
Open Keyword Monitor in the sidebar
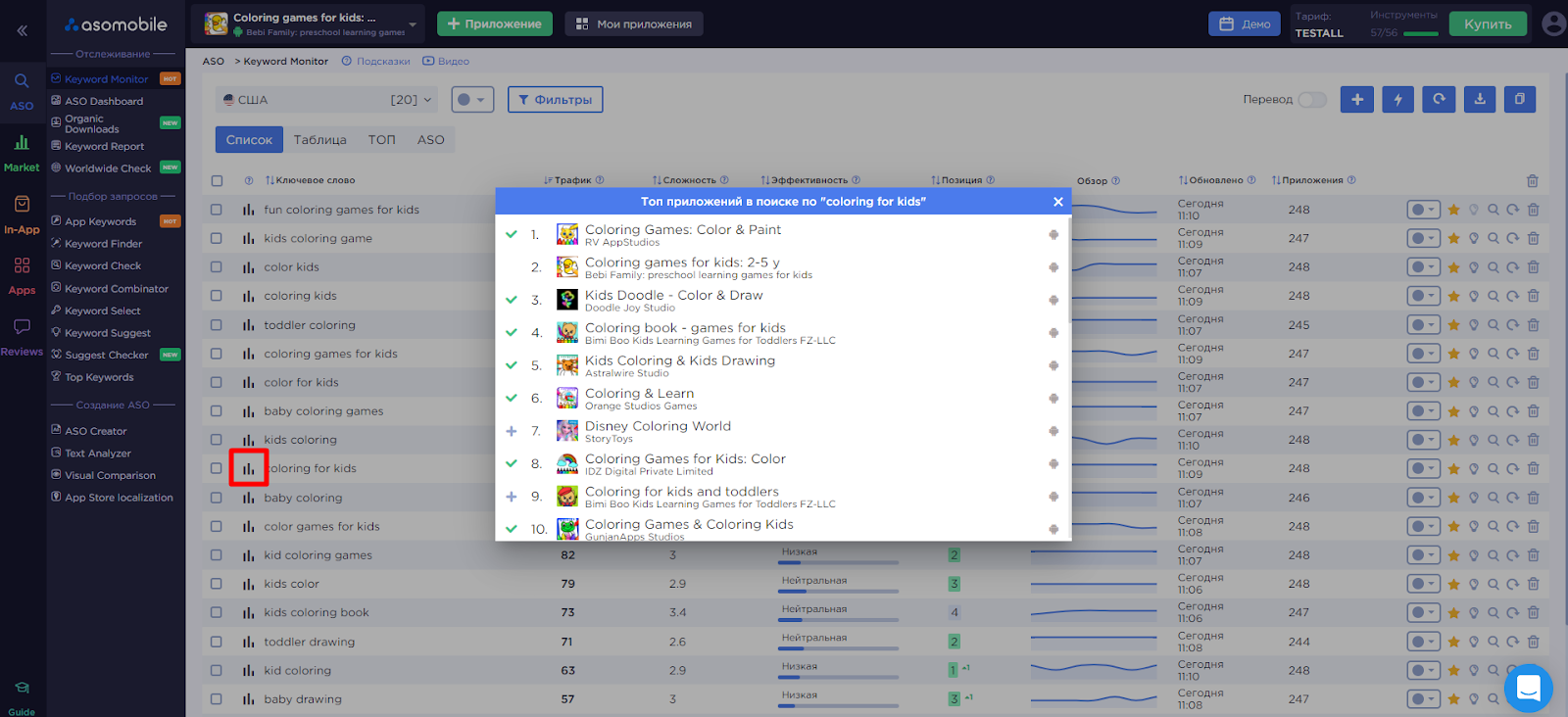pyautogui.click(x=106, y=79)
